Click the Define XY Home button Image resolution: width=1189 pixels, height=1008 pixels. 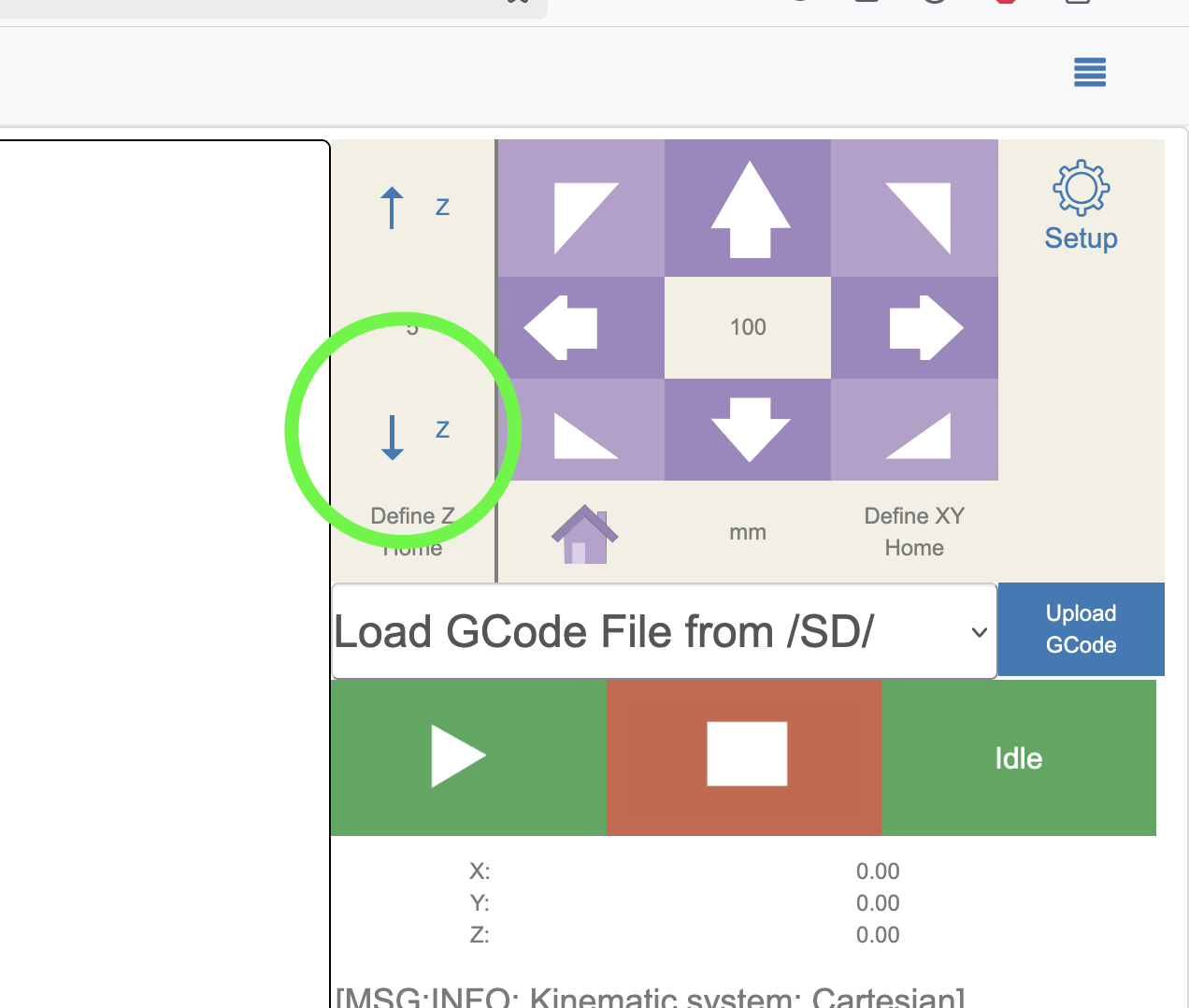[913, 532]
